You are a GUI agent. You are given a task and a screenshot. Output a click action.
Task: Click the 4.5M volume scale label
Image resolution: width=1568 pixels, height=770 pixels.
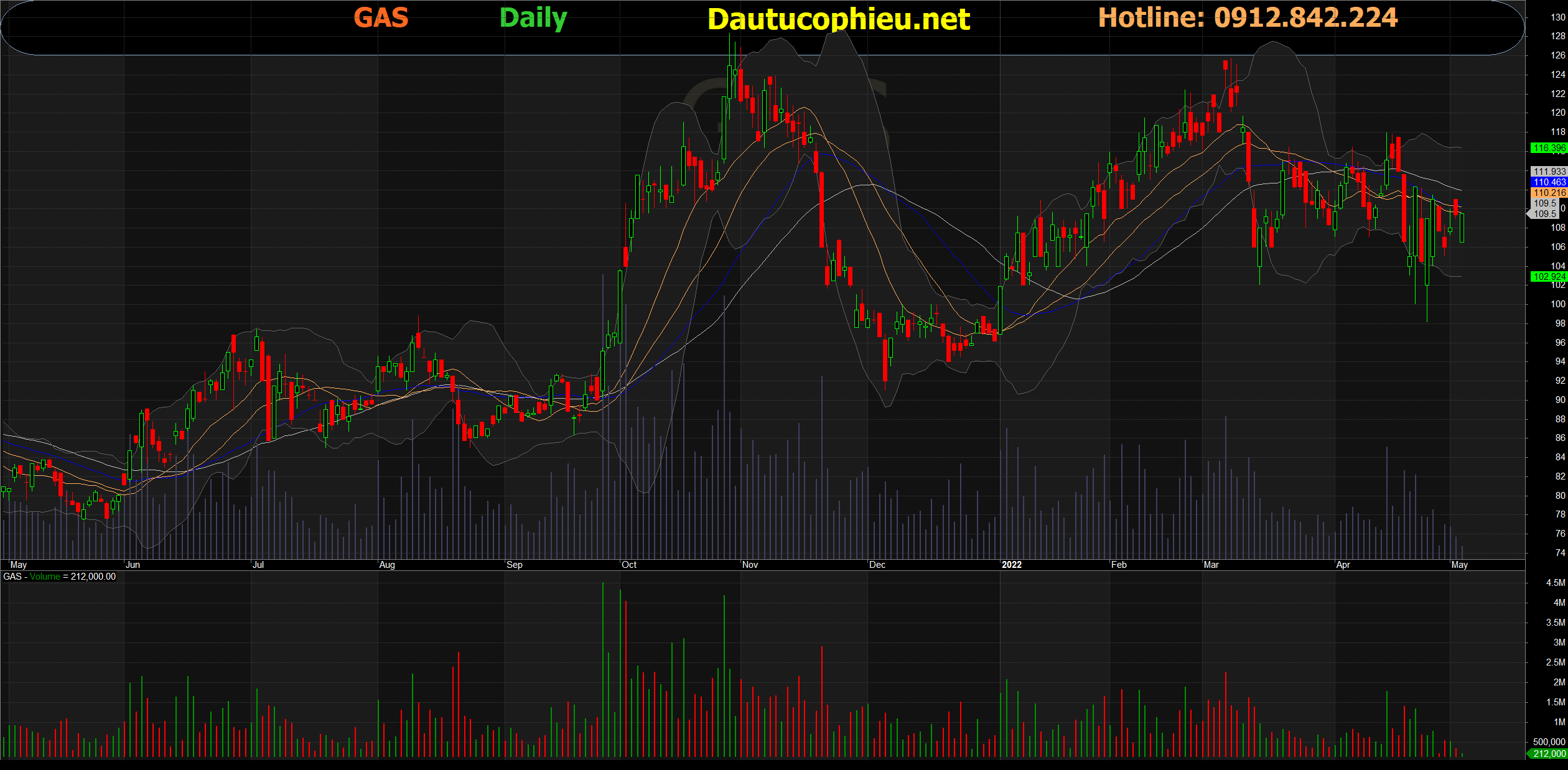(1555, 583)
